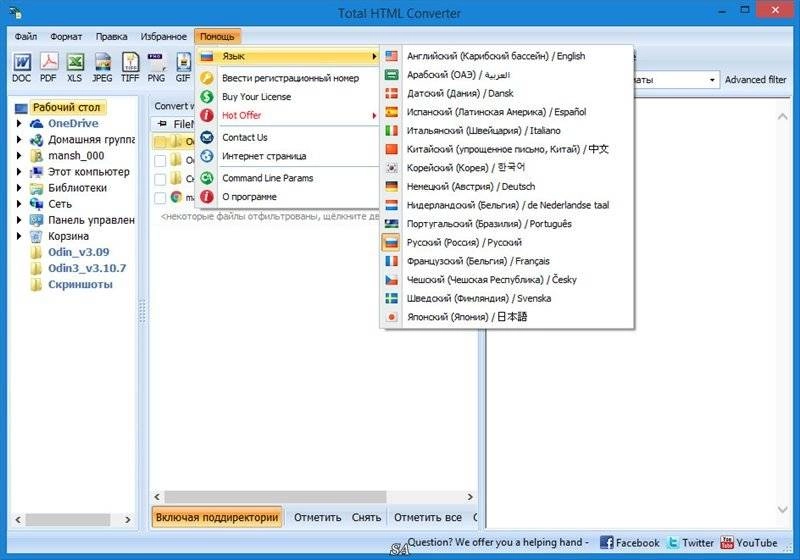Expand the Библиотеки tree node
Screen dimensions: 800x560
pos(19,188)
